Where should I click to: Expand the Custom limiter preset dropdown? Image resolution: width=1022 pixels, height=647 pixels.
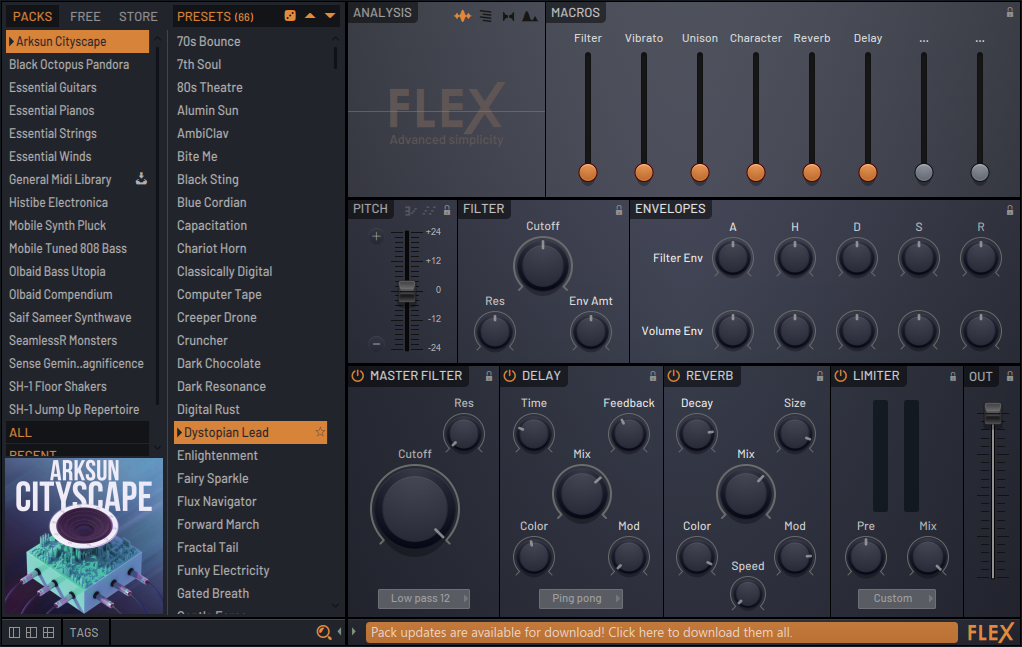pos(896,599)
